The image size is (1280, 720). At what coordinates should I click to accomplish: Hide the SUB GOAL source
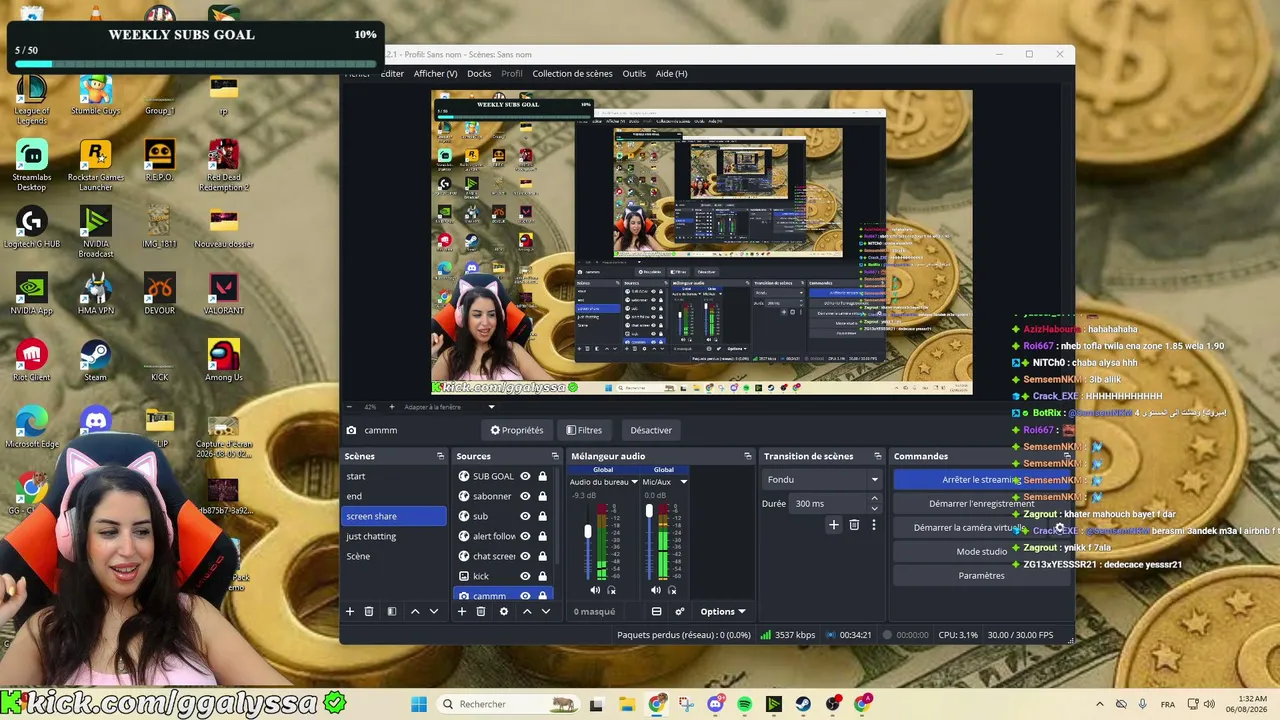point(525,476)
